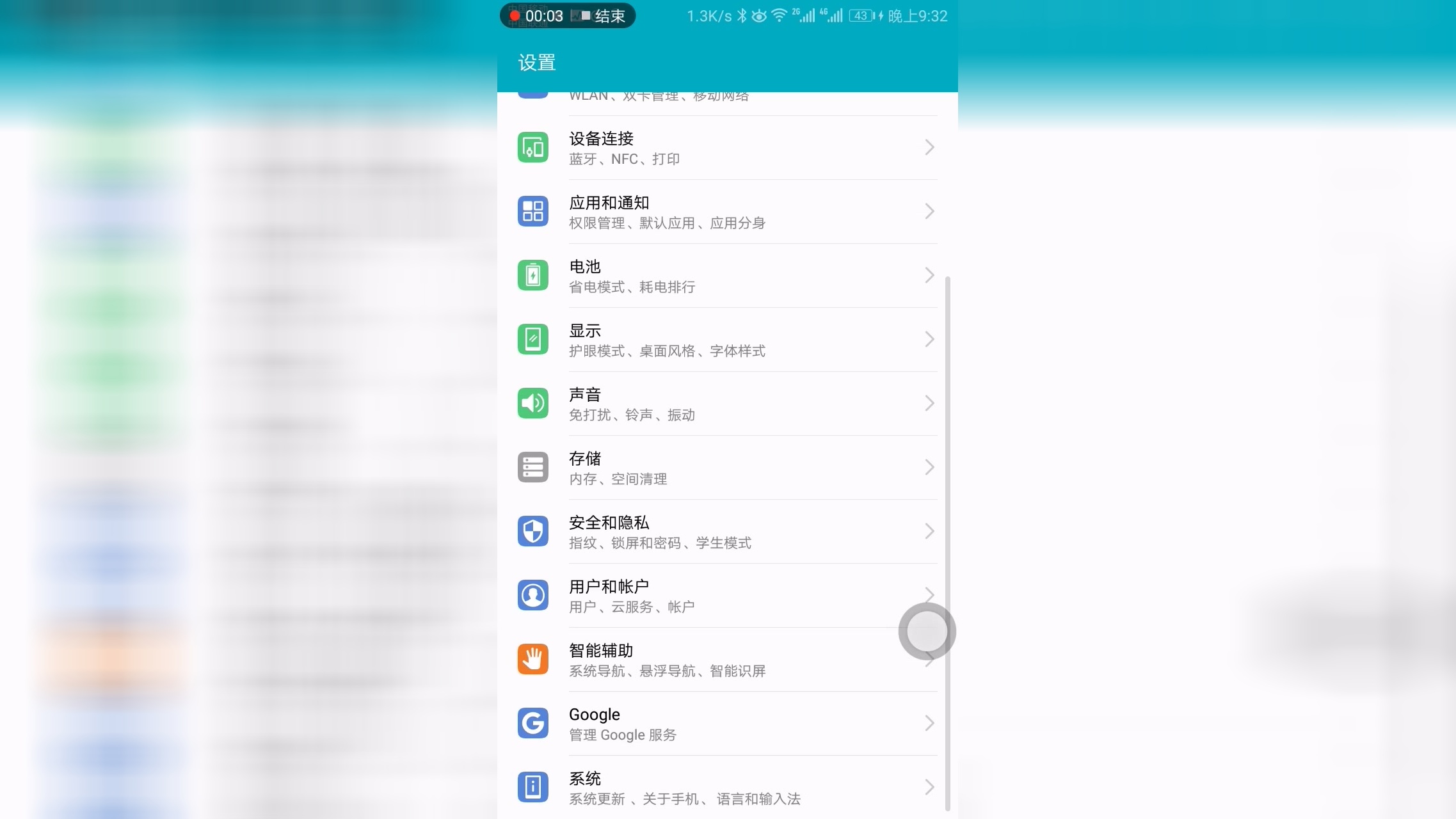Tap subtitle 权限管理、默认应用、应用分身

pos(667,223)
